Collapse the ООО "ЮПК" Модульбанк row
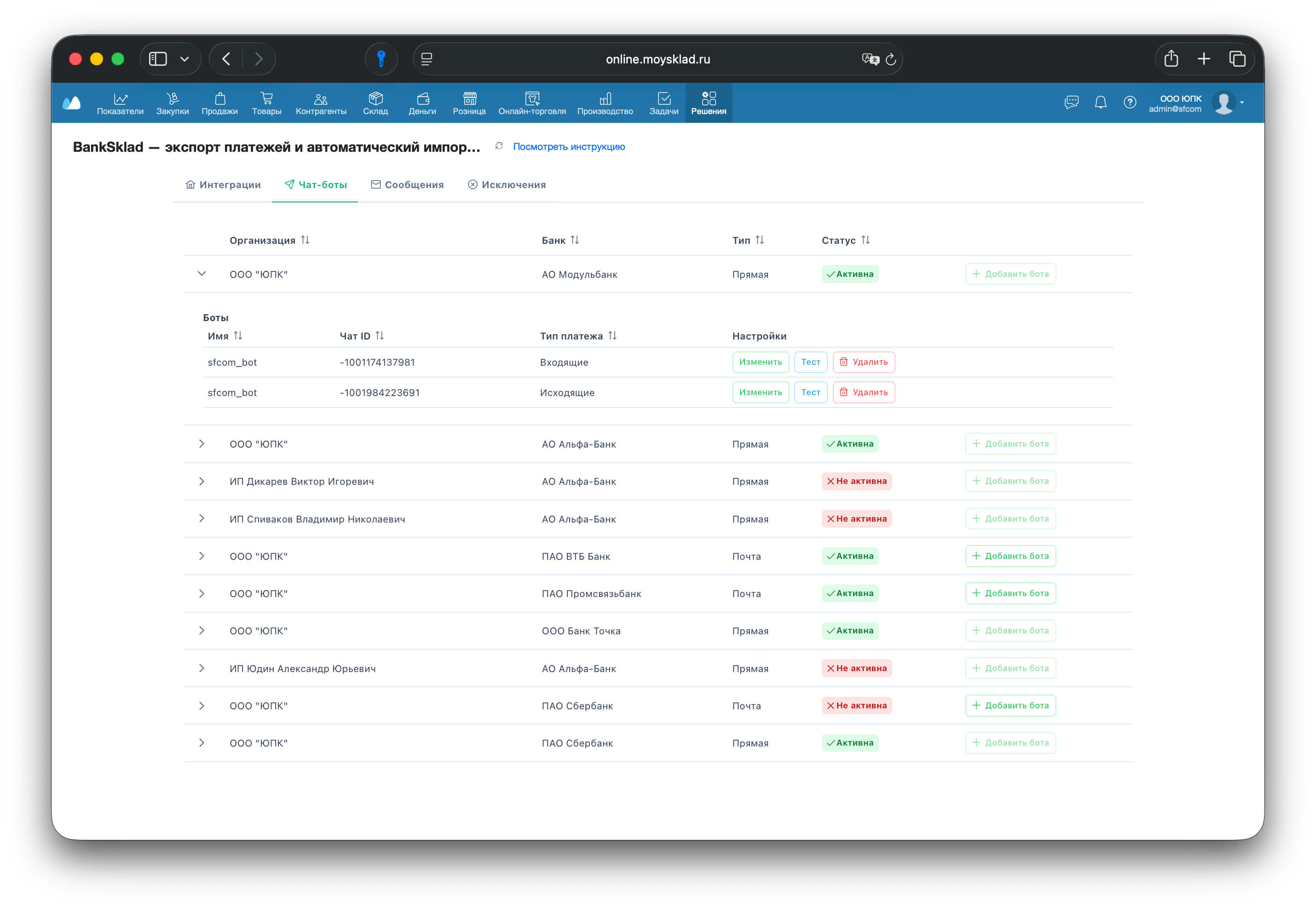This screenshot has height=908, width=1316. [x=202, y=274]
